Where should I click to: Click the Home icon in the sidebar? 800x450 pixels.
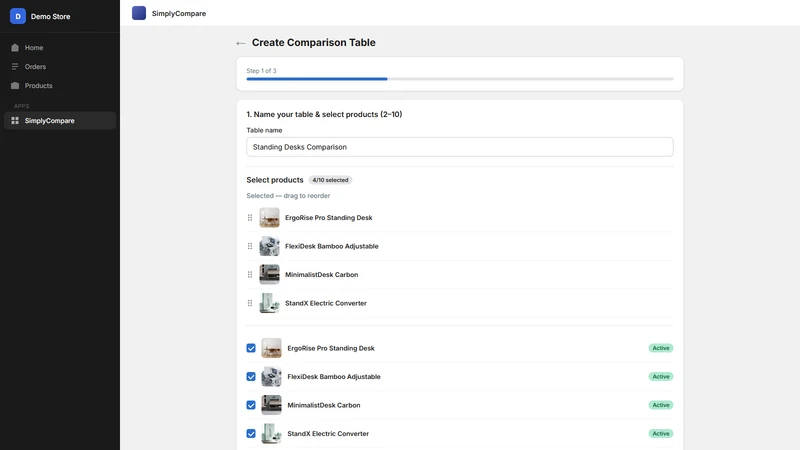(15, 47)
